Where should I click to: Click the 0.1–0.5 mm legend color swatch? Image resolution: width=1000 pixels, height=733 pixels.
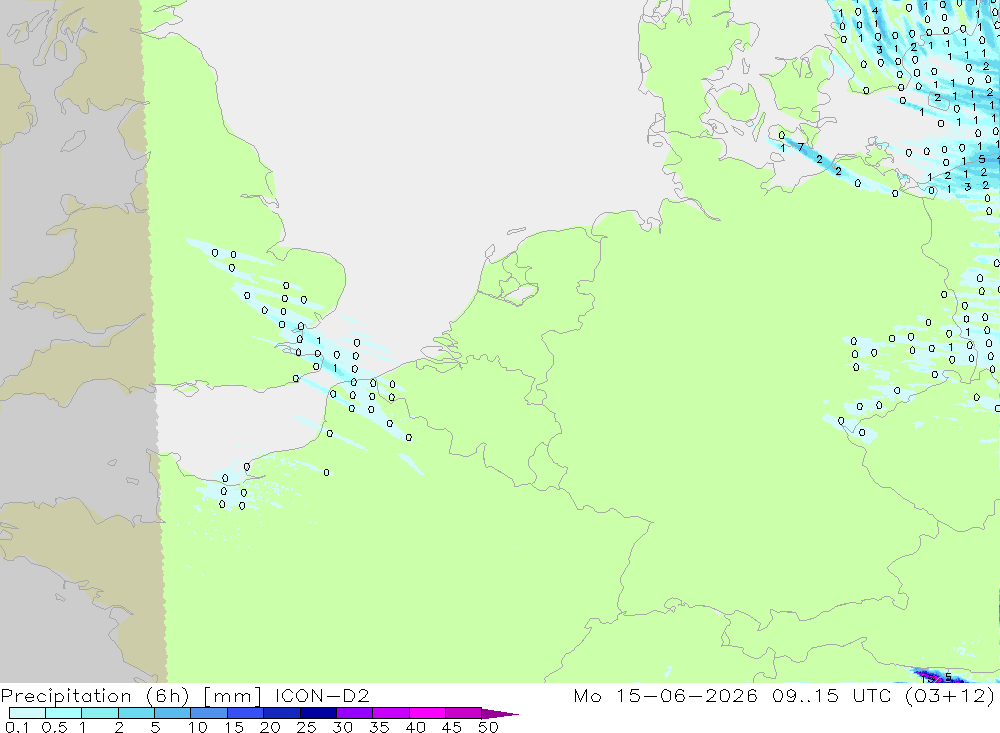(27, 713)
